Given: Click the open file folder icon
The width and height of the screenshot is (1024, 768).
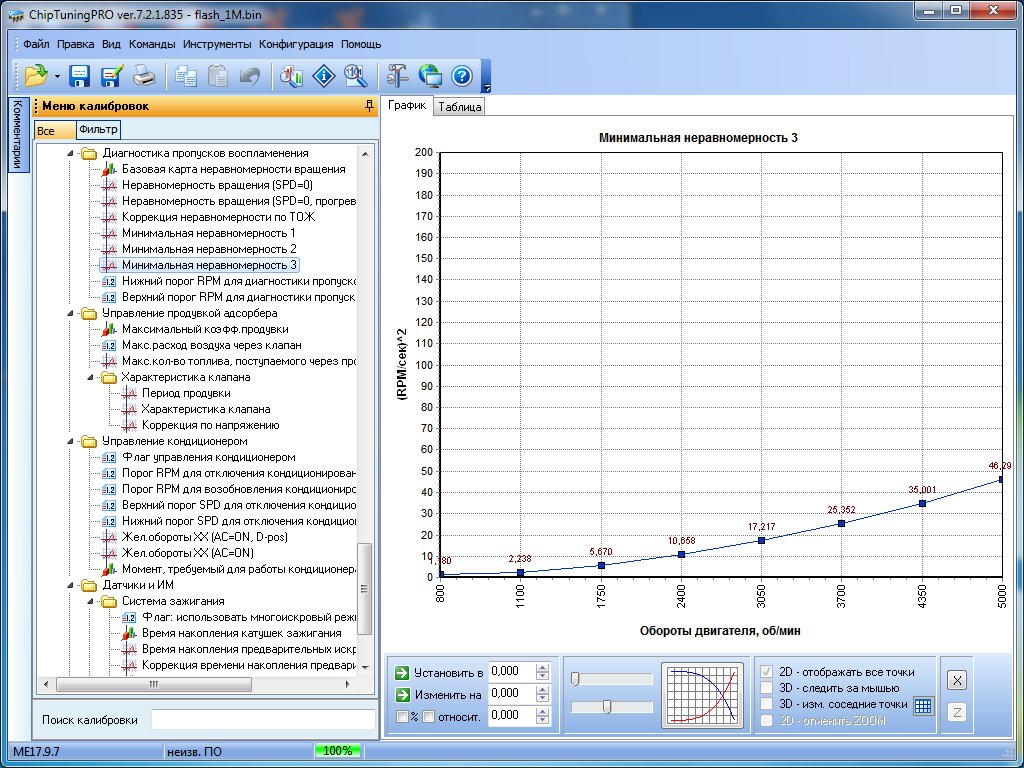Looking at the screenshot, I should [36, 75].
